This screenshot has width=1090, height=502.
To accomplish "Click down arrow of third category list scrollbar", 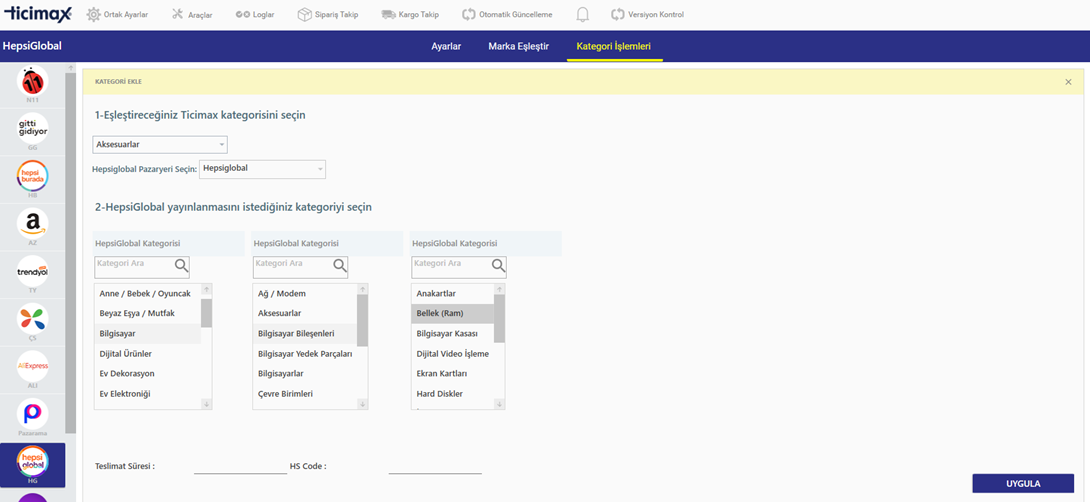I will coord(500,404).
